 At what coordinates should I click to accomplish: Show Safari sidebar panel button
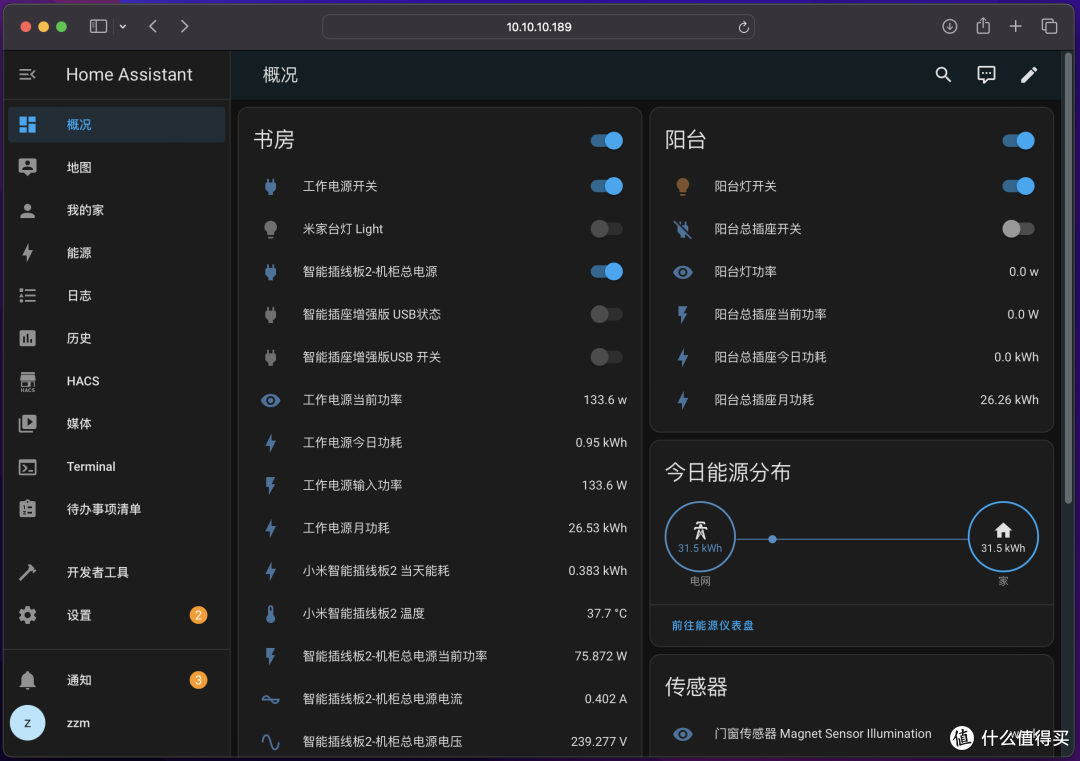click(x=98, y=26)
